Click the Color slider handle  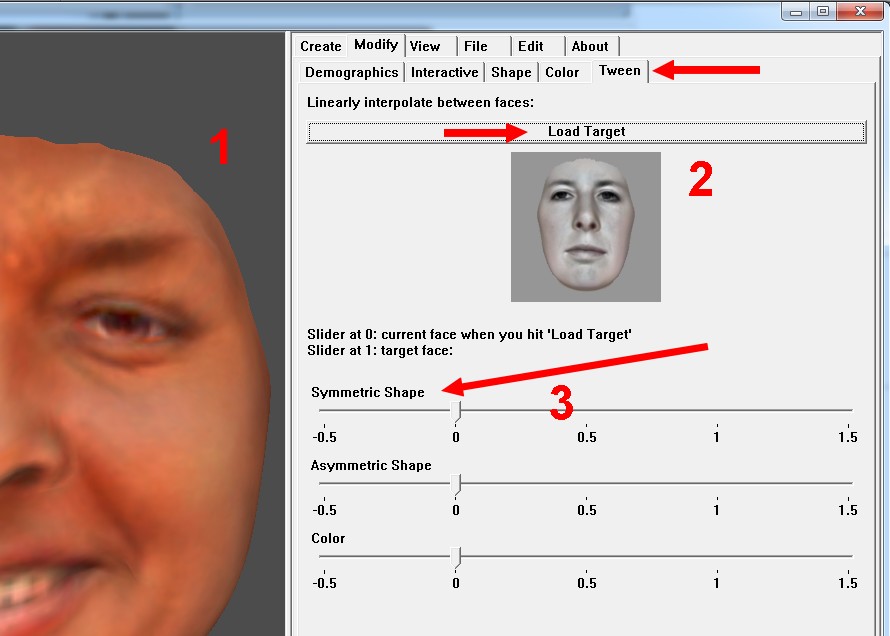pyautogui.click(x=456, y=557)
